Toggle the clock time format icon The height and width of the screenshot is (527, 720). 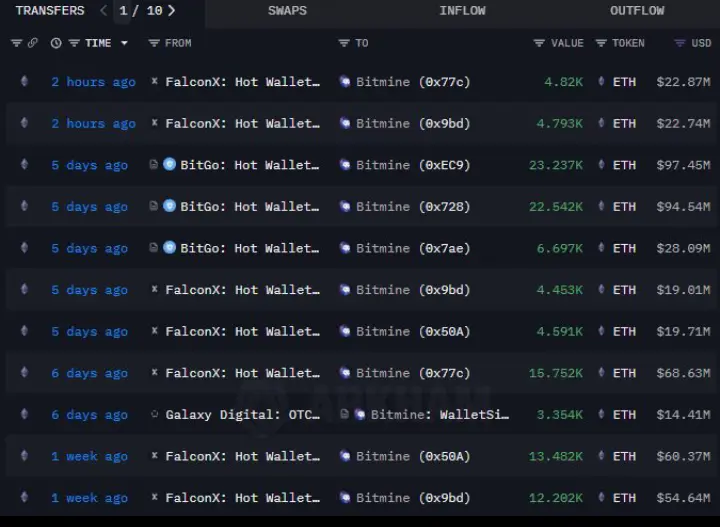[56, 44]
